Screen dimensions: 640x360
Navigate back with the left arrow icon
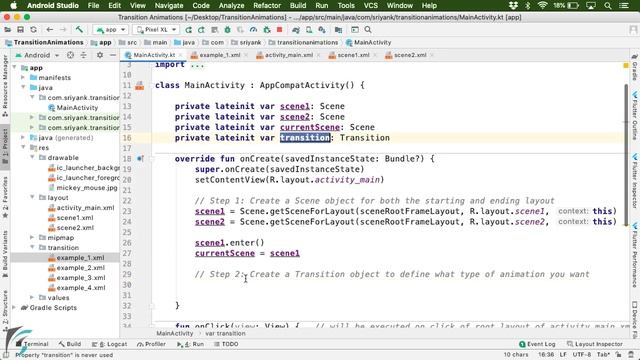click(49, 30)
